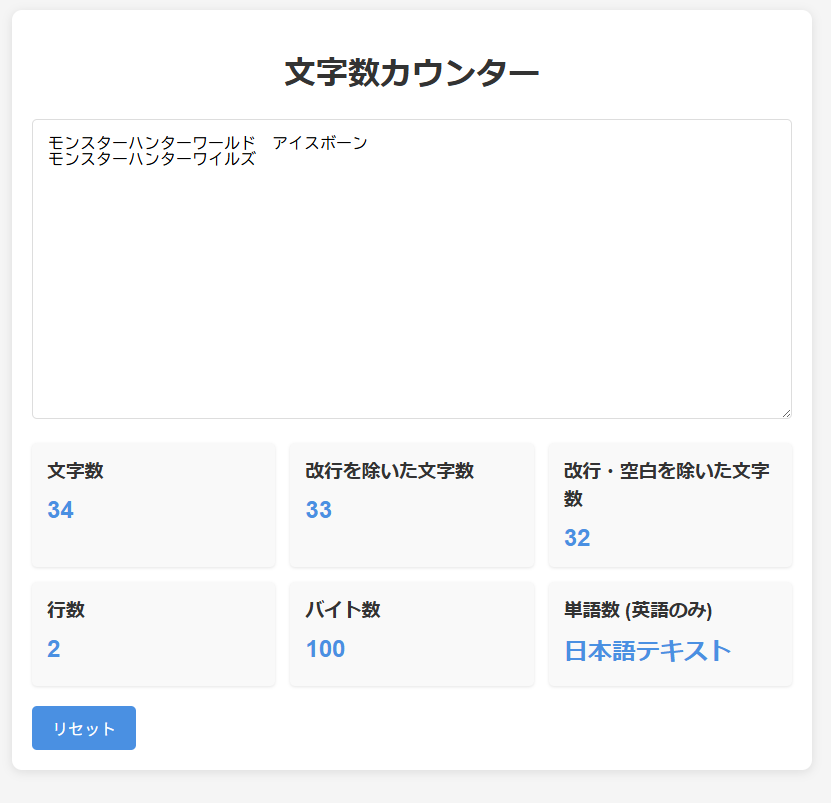Click inside the text input area

(x=412, y=269)
